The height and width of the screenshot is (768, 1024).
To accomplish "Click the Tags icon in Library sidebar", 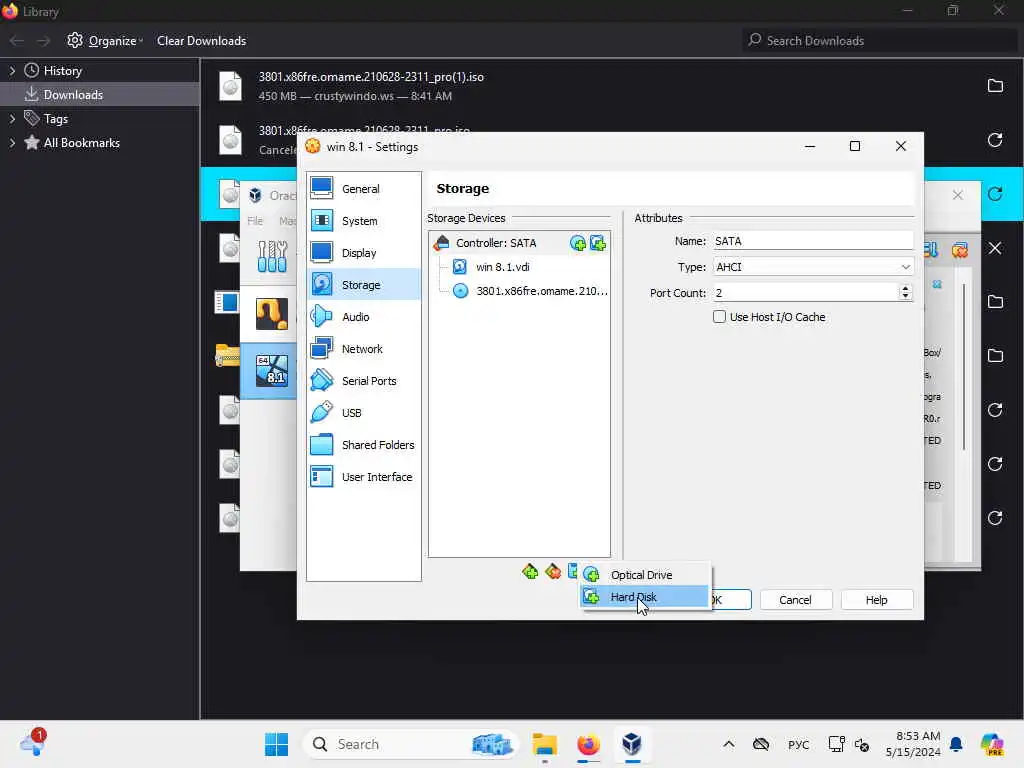I will tap(31, 118).
